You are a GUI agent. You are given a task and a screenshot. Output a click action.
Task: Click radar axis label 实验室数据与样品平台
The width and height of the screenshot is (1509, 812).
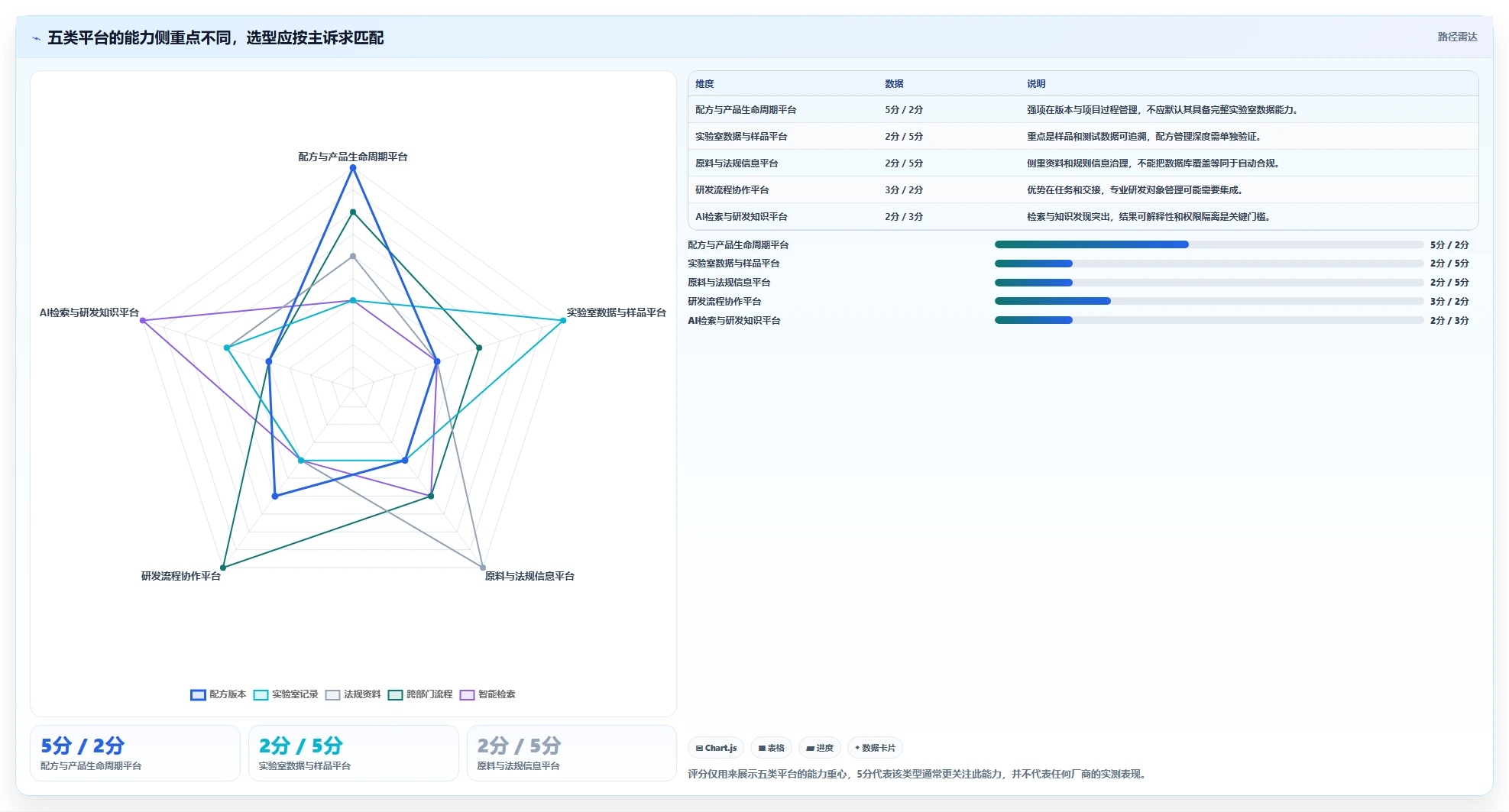point(616,312)
